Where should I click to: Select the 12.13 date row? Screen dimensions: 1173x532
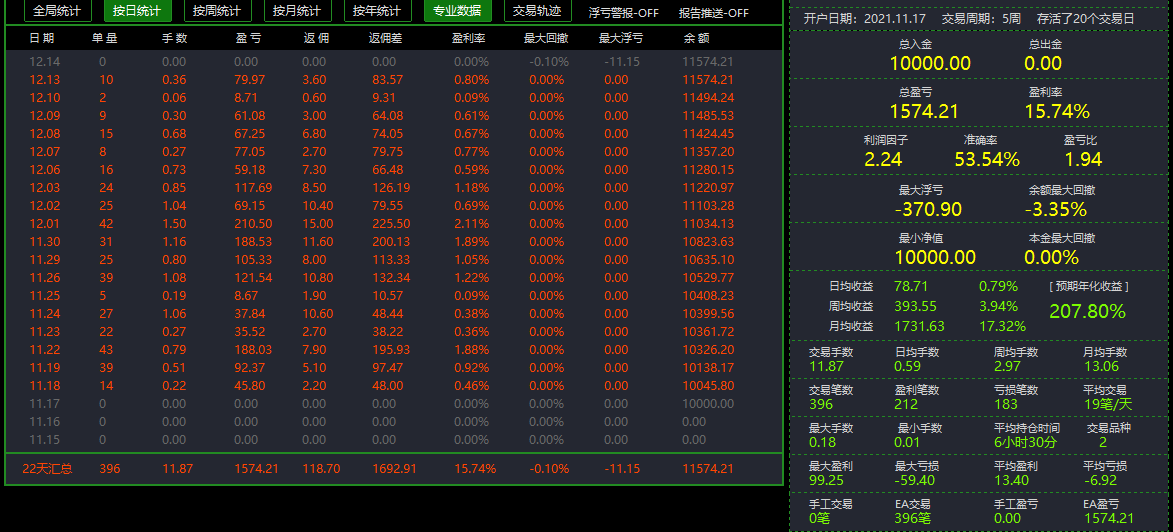point(393,79)
